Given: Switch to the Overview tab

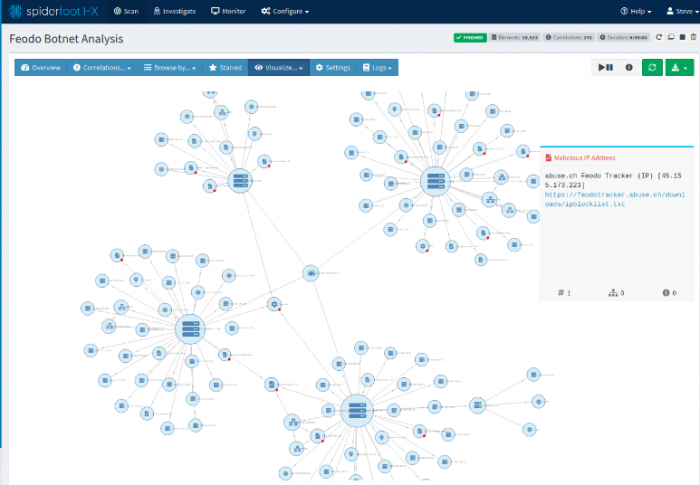Looking at the screenshot, I should pos(41,67).
